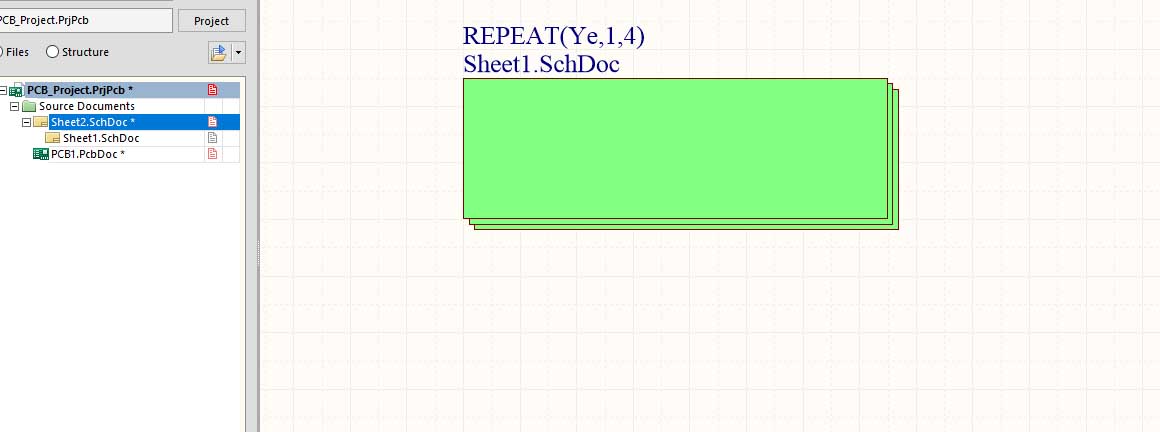Click red modified-document icon for PCB_Project.PrjPcb
The height and width of the screenshot is (432, 1160).
(x=212, y=90)
